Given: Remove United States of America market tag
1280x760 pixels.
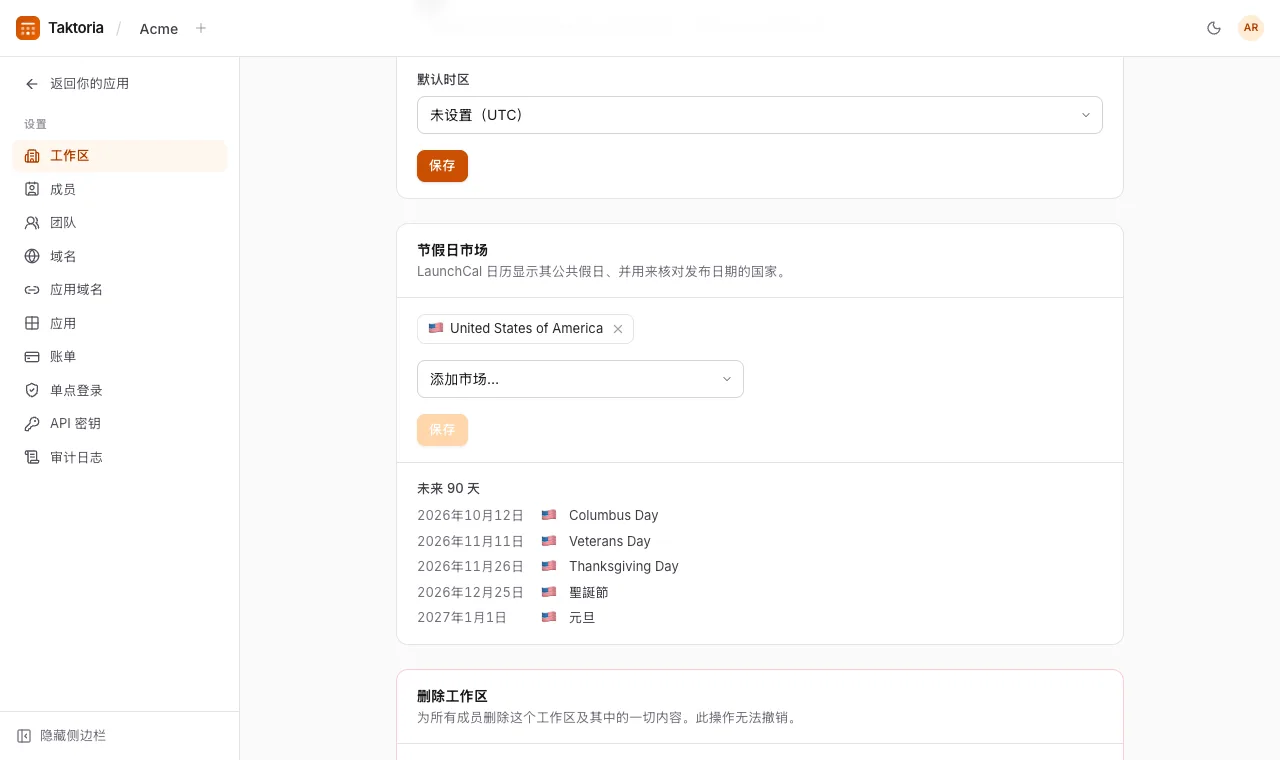Looking at the screenshot, I should coord(618,329).
